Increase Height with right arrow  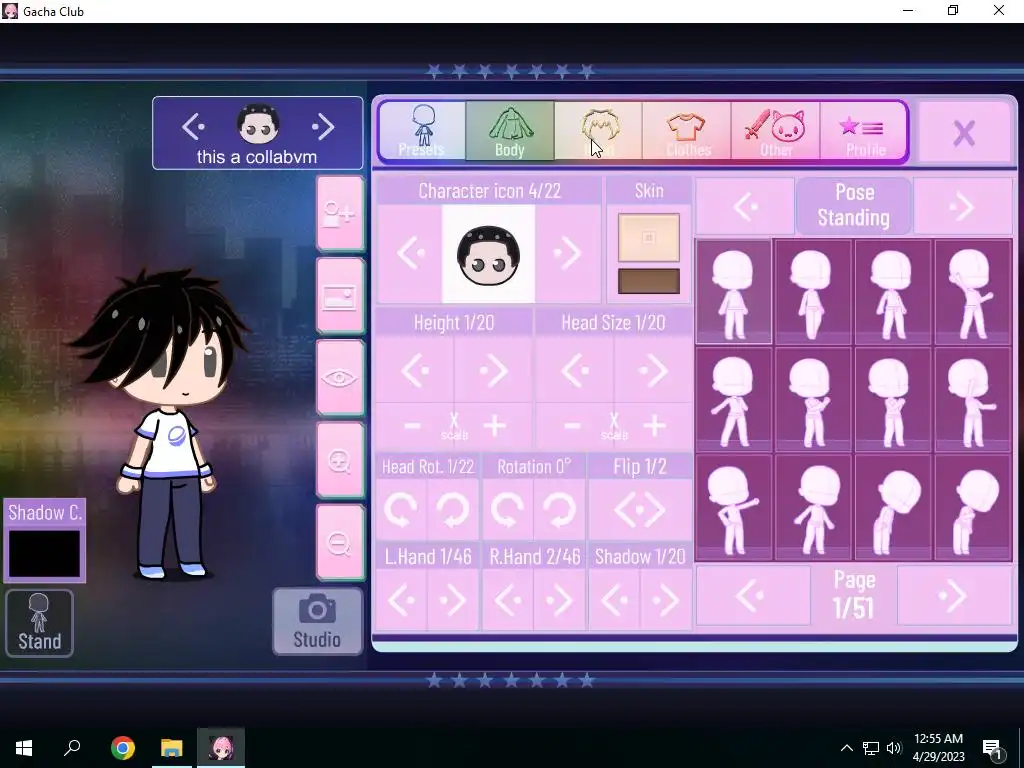tap(494, 370)
